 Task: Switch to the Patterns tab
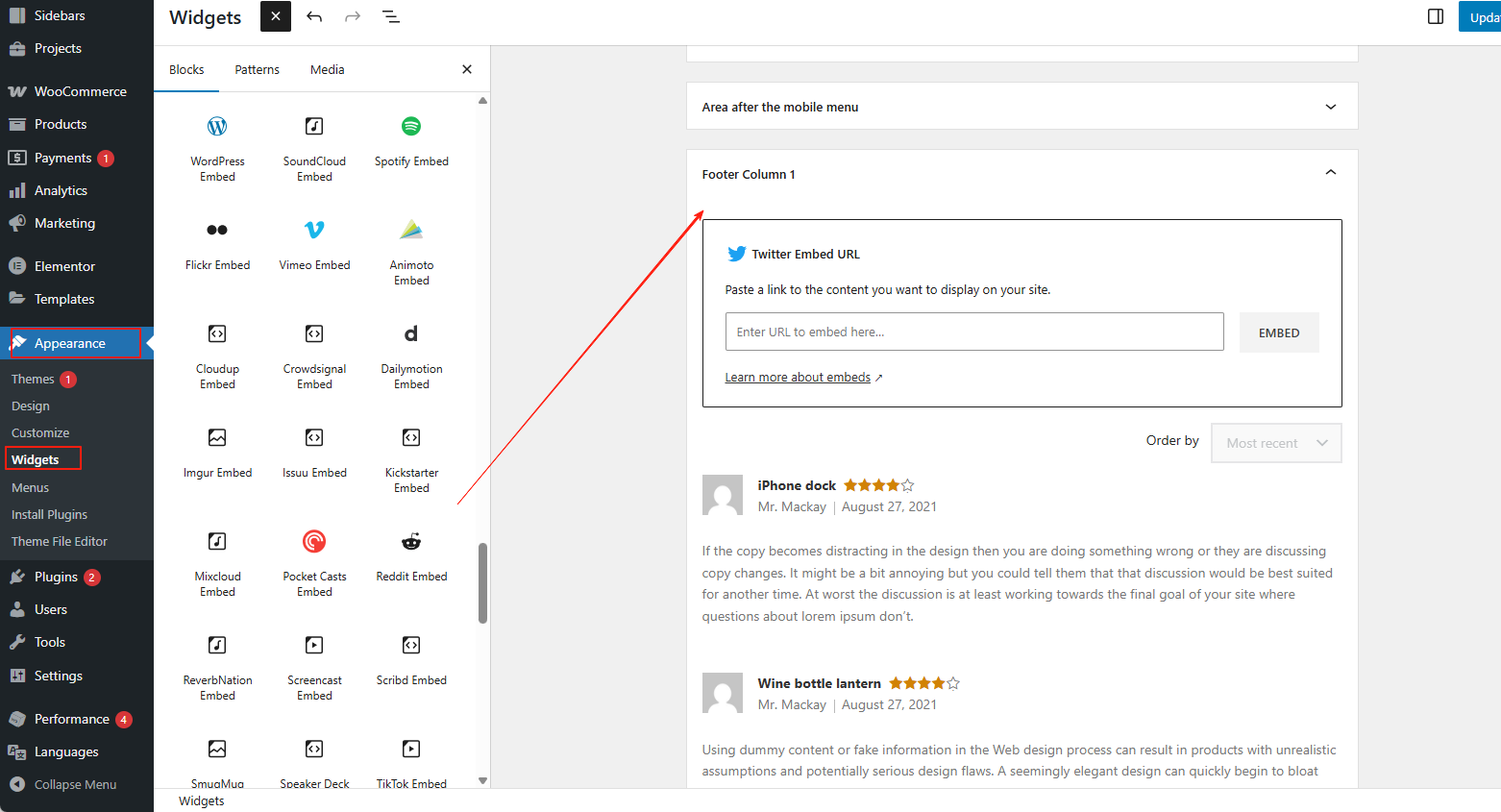click(x=257, y=70)
